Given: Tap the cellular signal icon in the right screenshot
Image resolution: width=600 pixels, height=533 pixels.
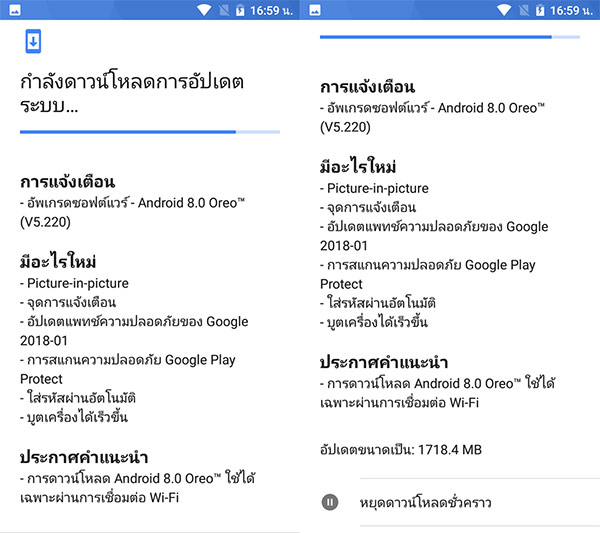Looking at the screenshot, I should (523, 10).
